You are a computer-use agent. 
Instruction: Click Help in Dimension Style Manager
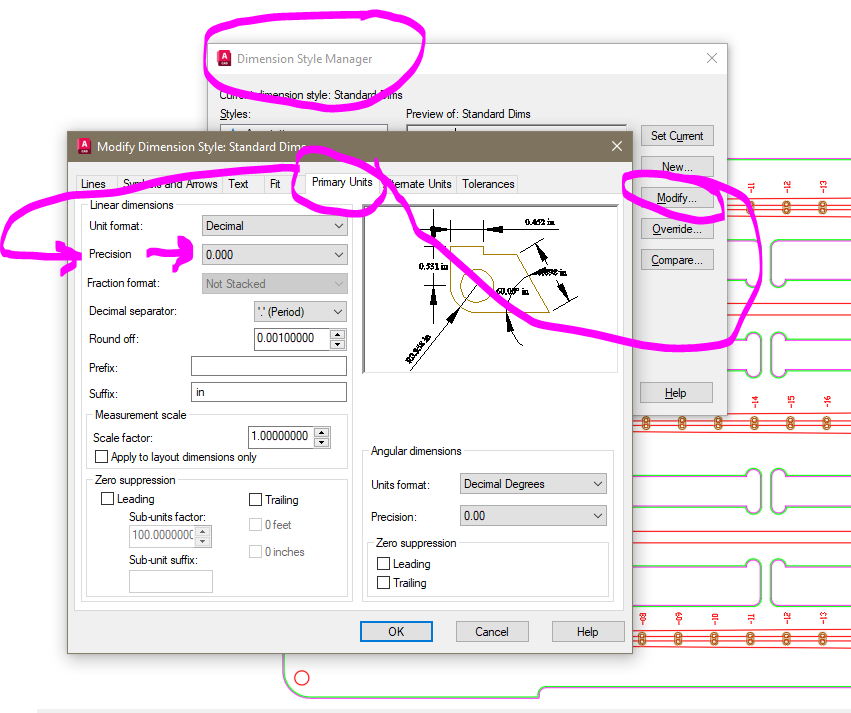[676, 393]
